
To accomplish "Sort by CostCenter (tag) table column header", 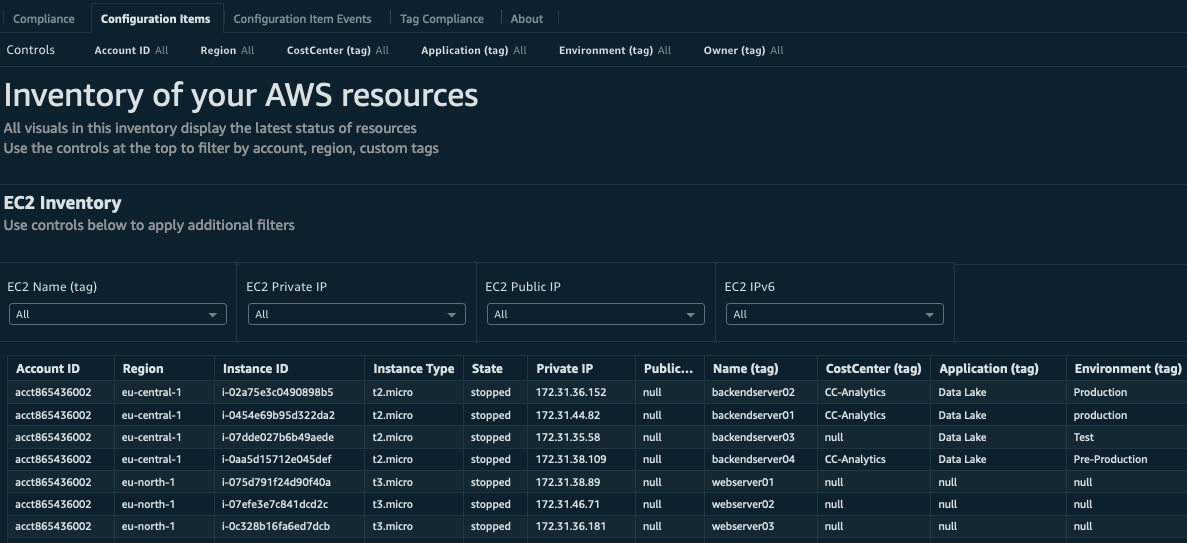I will pyautogui.click(x=873, y=369).
